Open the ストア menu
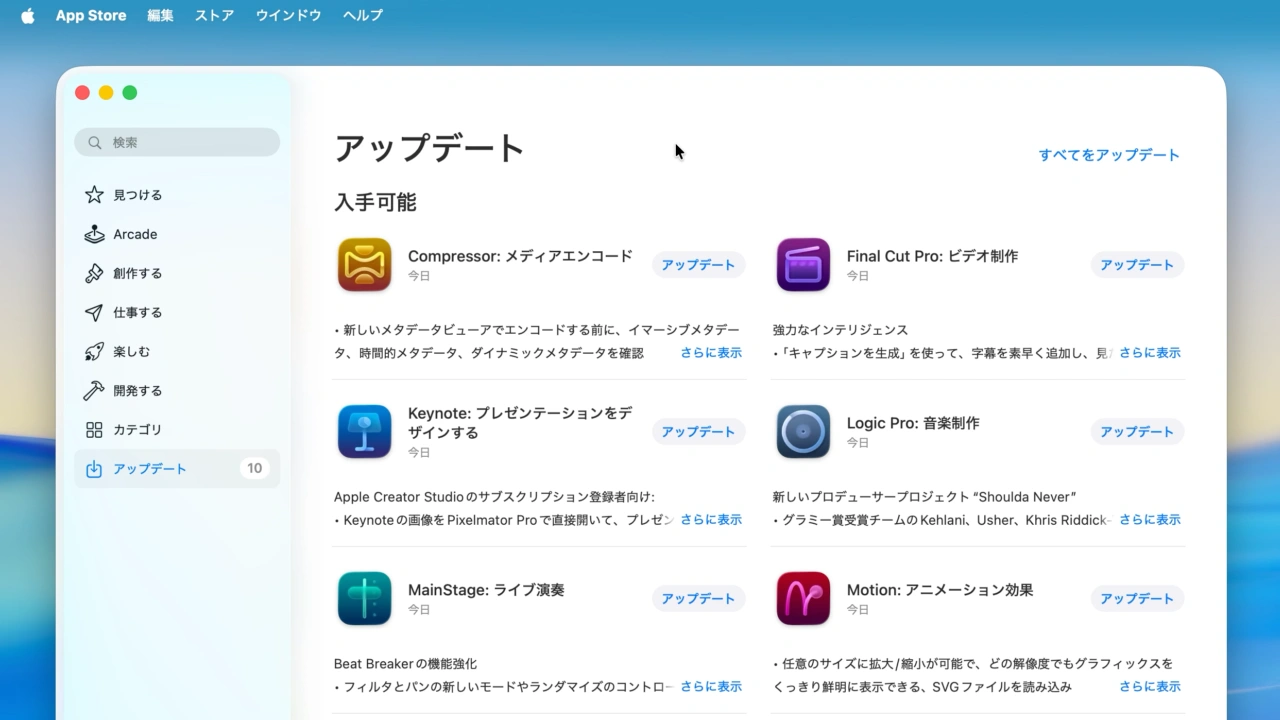1280x720 pixels. pos(214,16)
